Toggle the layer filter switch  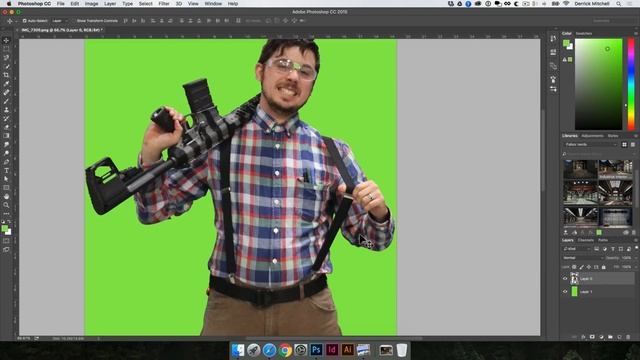coord(636,249)
